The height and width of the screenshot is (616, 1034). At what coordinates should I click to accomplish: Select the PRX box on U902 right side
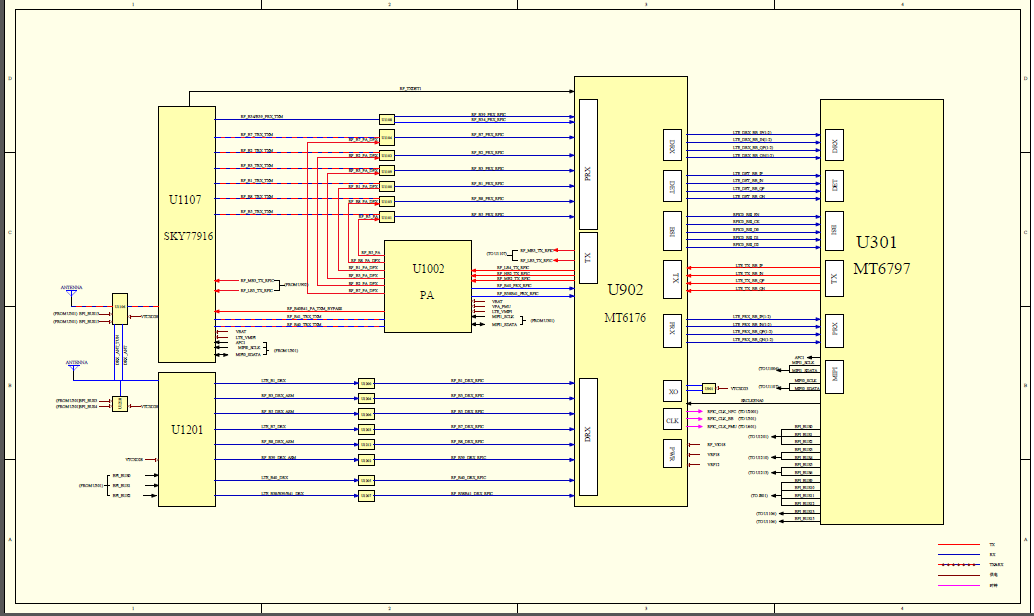click(x=672, y=330)
